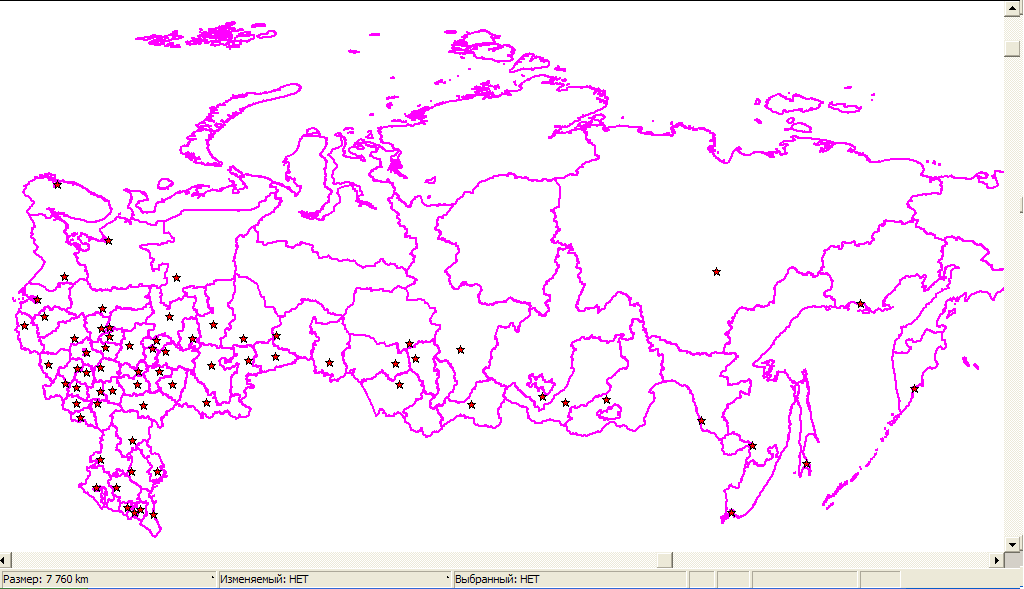Click the horizontal scrollbar left arrow

tap(5, 560)
